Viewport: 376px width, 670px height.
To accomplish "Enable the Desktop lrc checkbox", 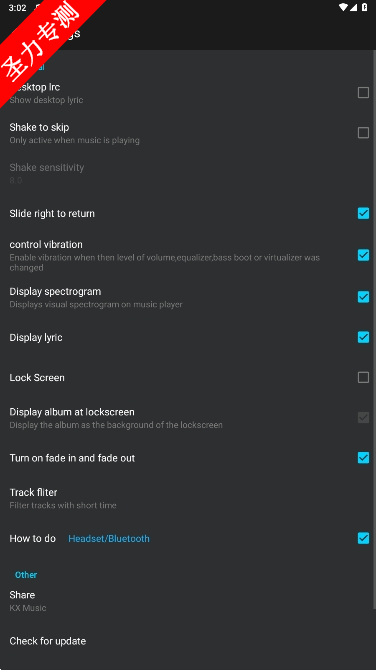I will (x=363, y=92).
